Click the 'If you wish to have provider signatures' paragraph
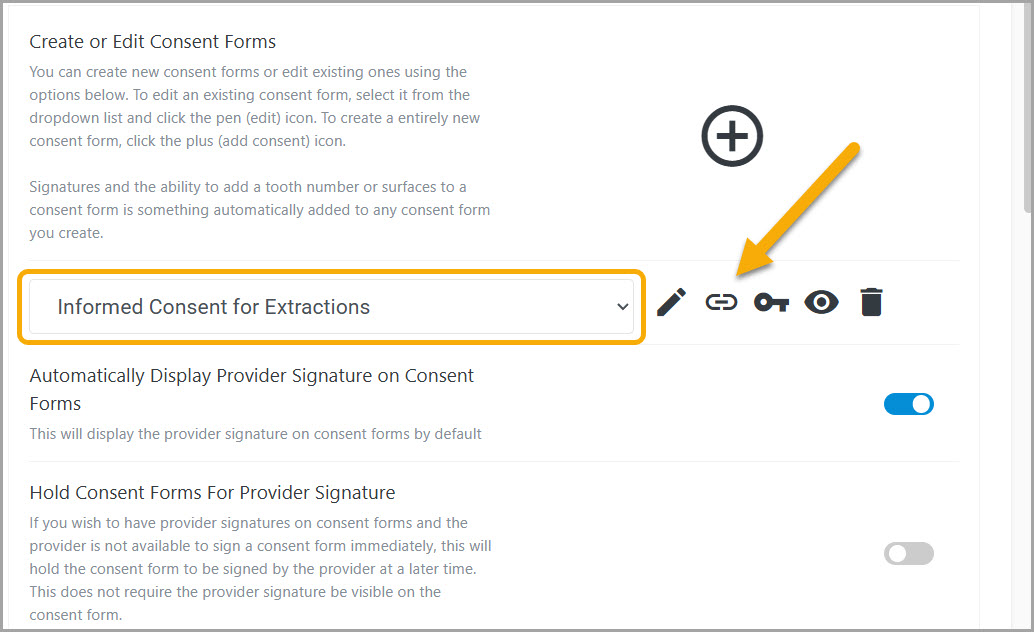1034x632 pixels. click(x=260, y=568)
